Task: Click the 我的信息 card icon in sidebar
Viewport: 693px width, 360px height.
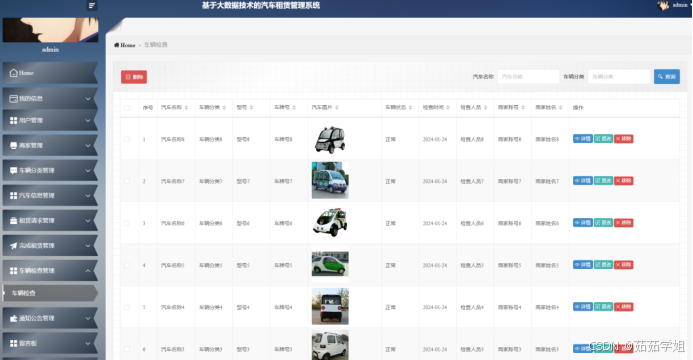Action: (14, 99)
